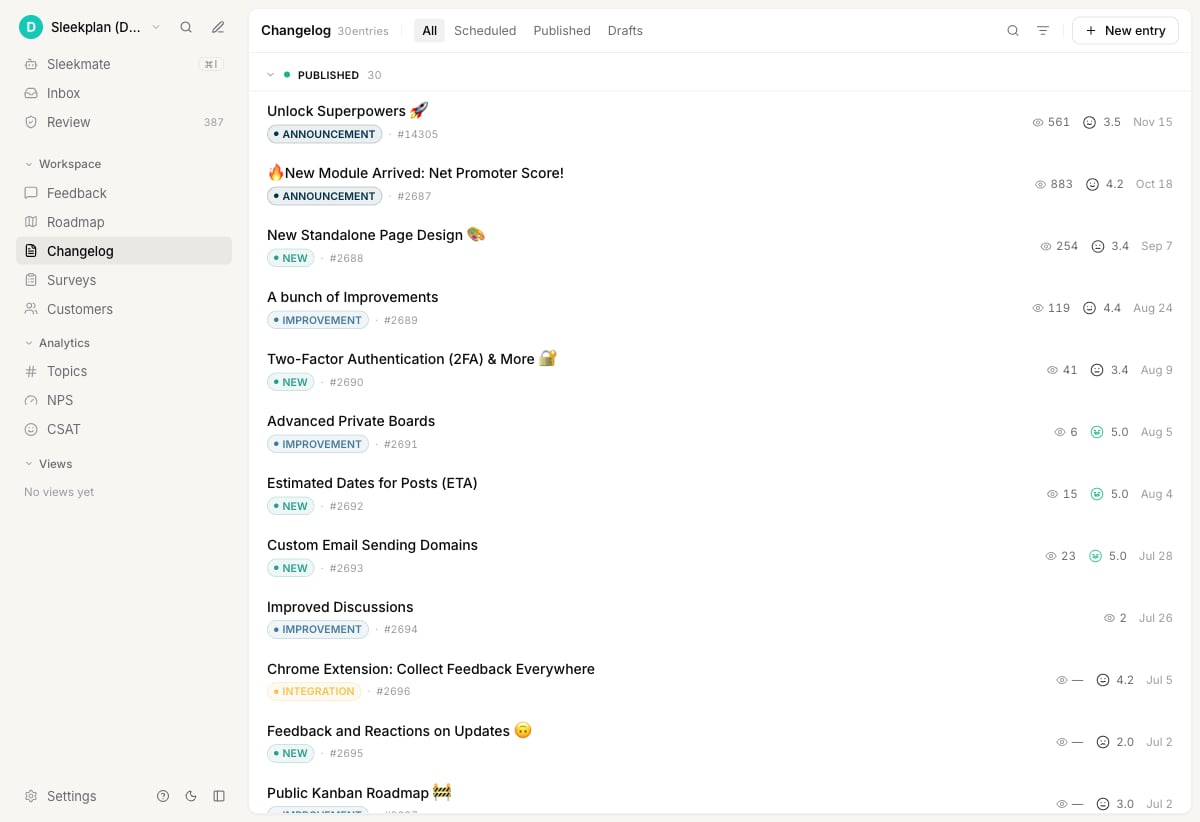This screenshot has height=822, width=1200.
Task: Open the workspace switcher chevron
Action: (156, 27)
